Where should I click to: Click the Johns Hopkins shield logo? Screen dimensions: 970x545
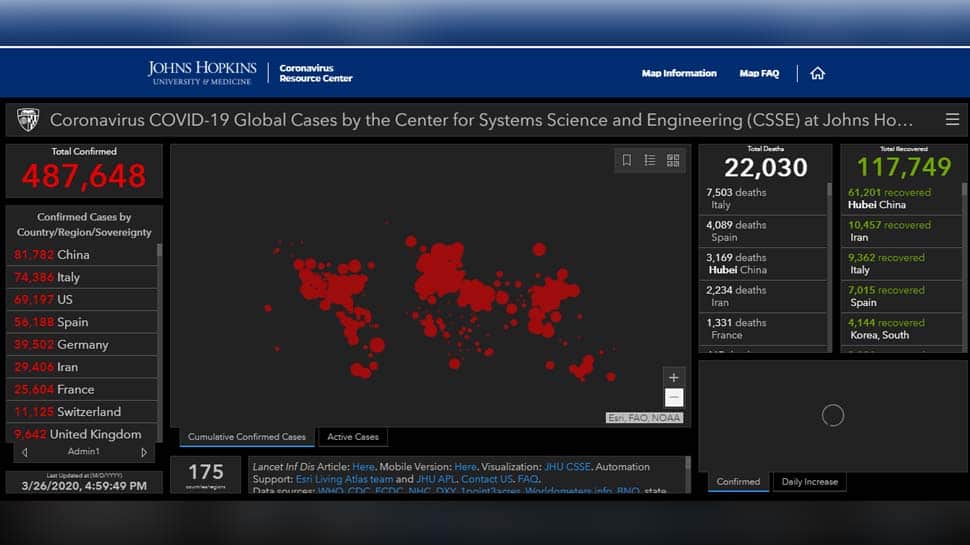[x=28, y=119]
